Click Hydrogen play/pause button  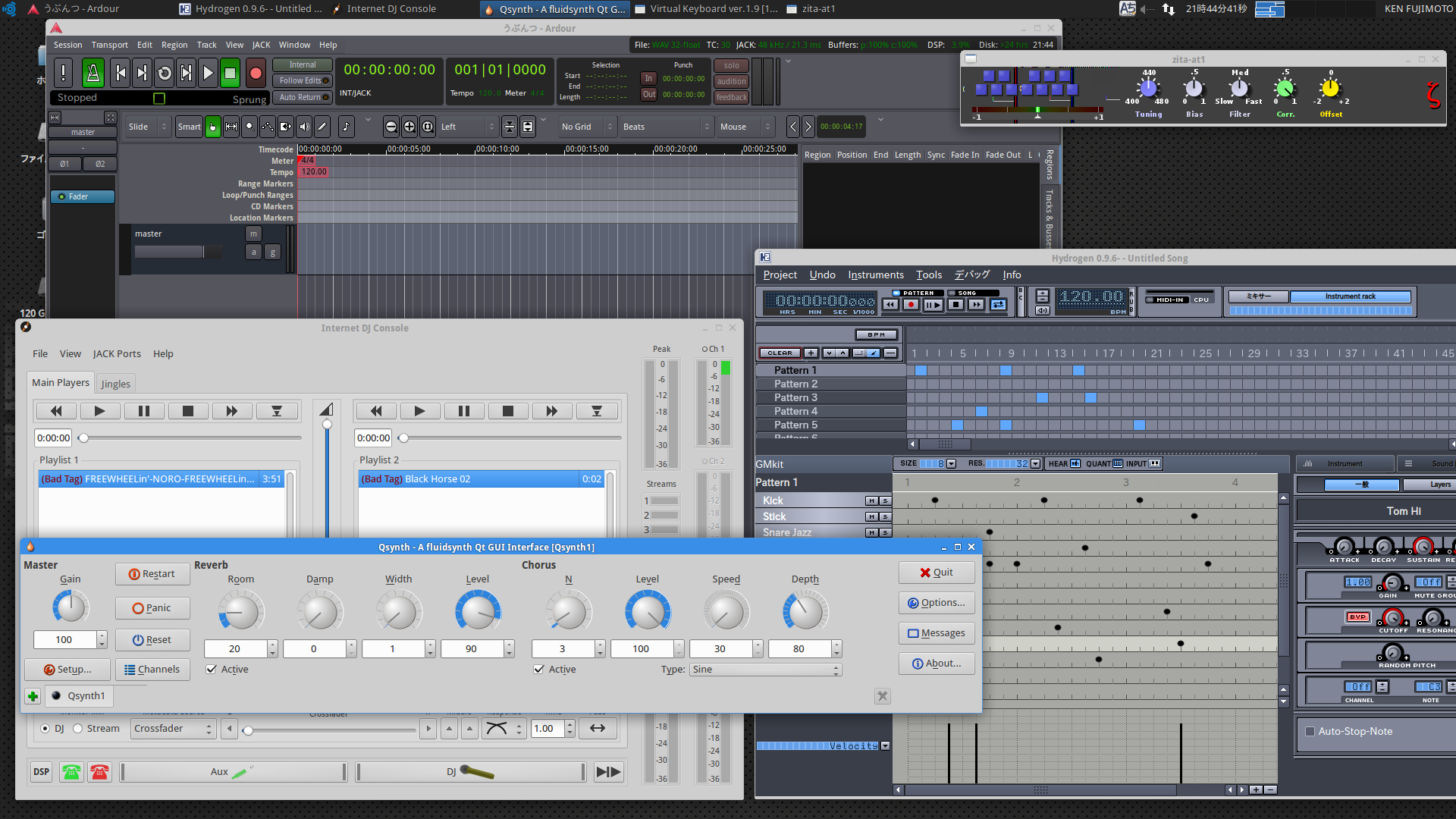click(933, 305)
